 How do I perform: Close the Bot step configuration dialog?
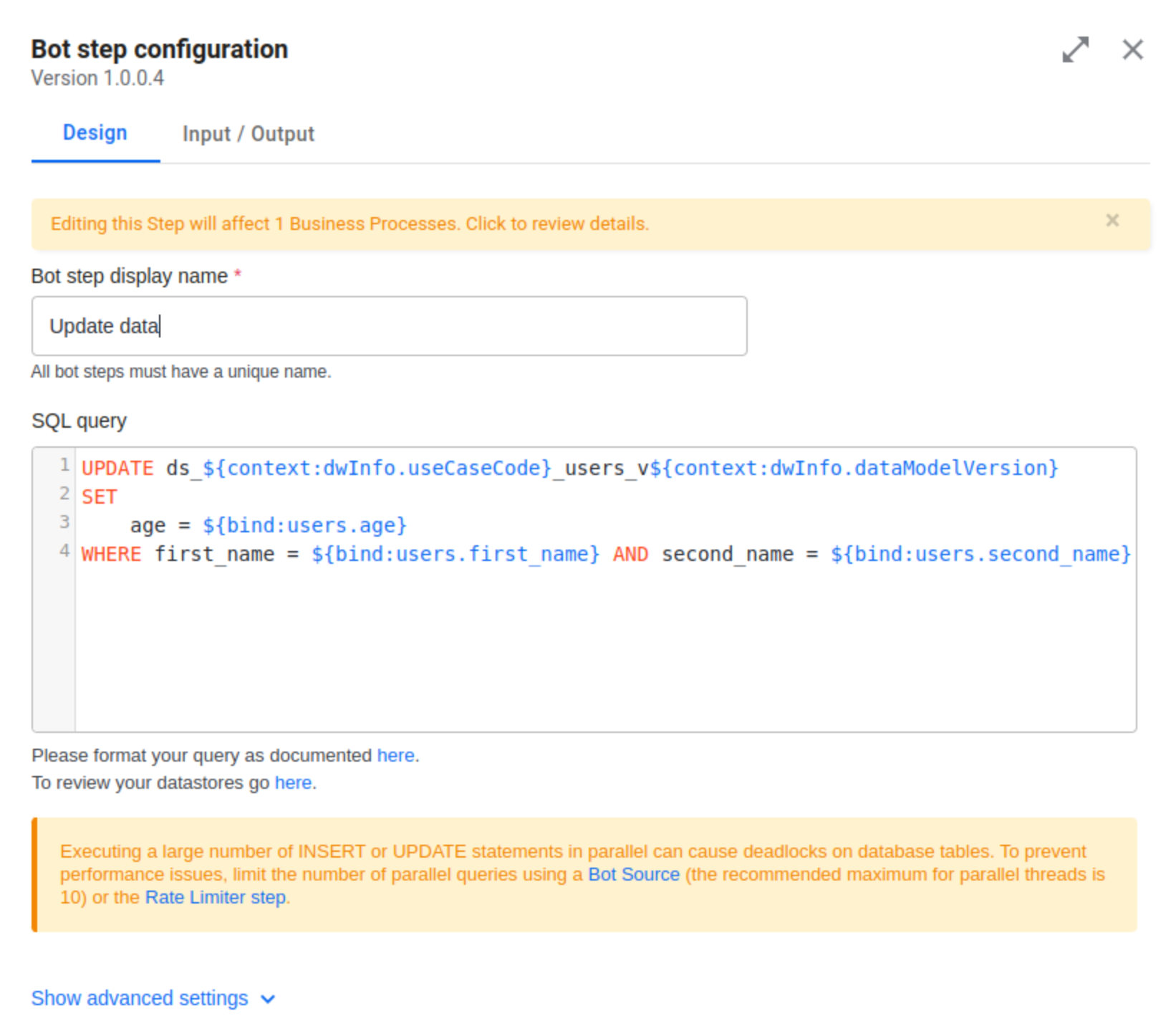1132,49
